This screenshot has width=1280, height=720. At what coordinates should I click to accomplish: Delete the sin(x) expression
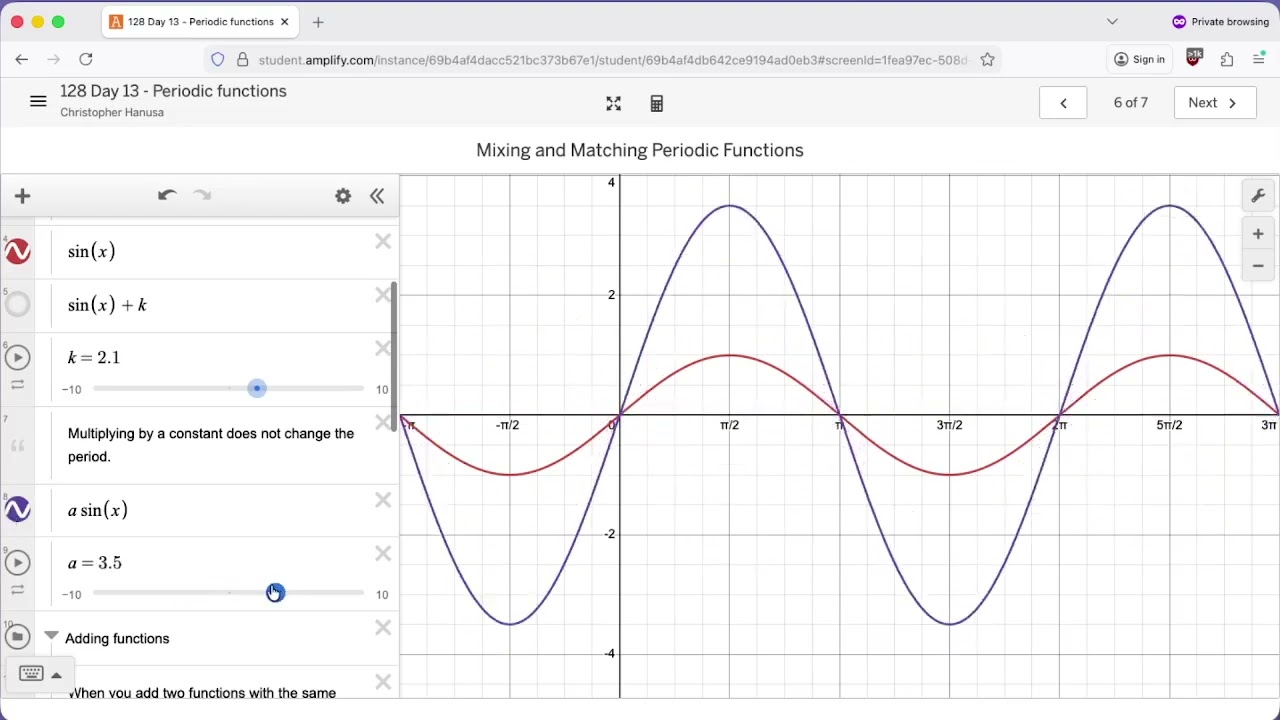click(x=383, y=242)
